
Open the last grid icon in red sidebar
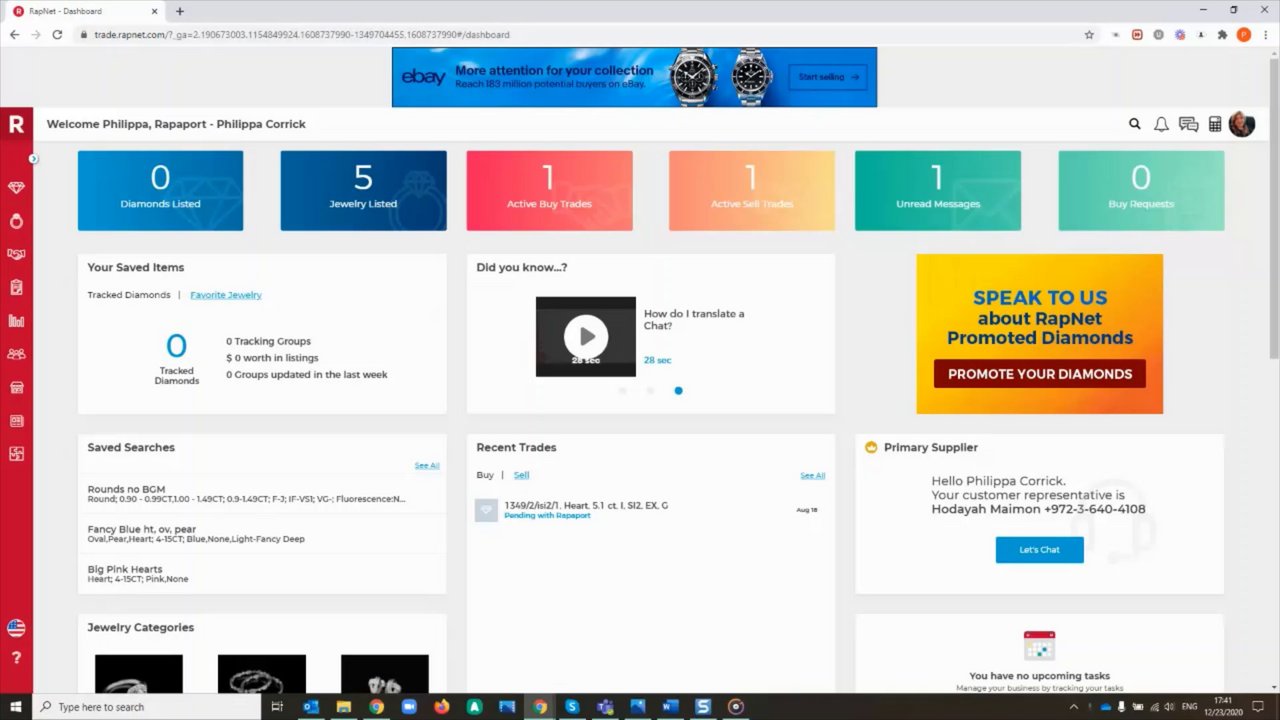pyautogui.click(x=16, y=454)
